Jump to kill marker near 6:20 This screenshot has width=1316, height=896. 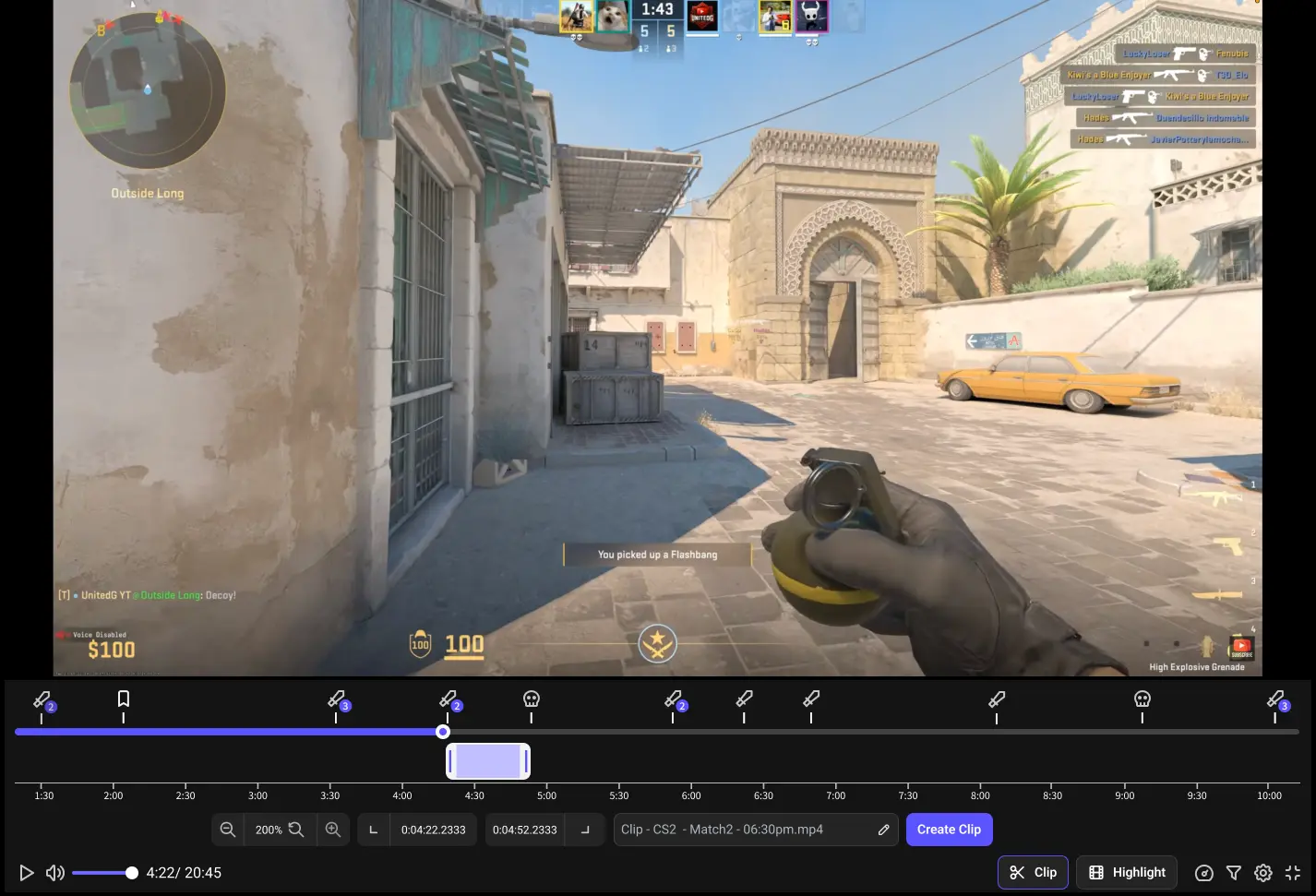(x=745, y=699)
